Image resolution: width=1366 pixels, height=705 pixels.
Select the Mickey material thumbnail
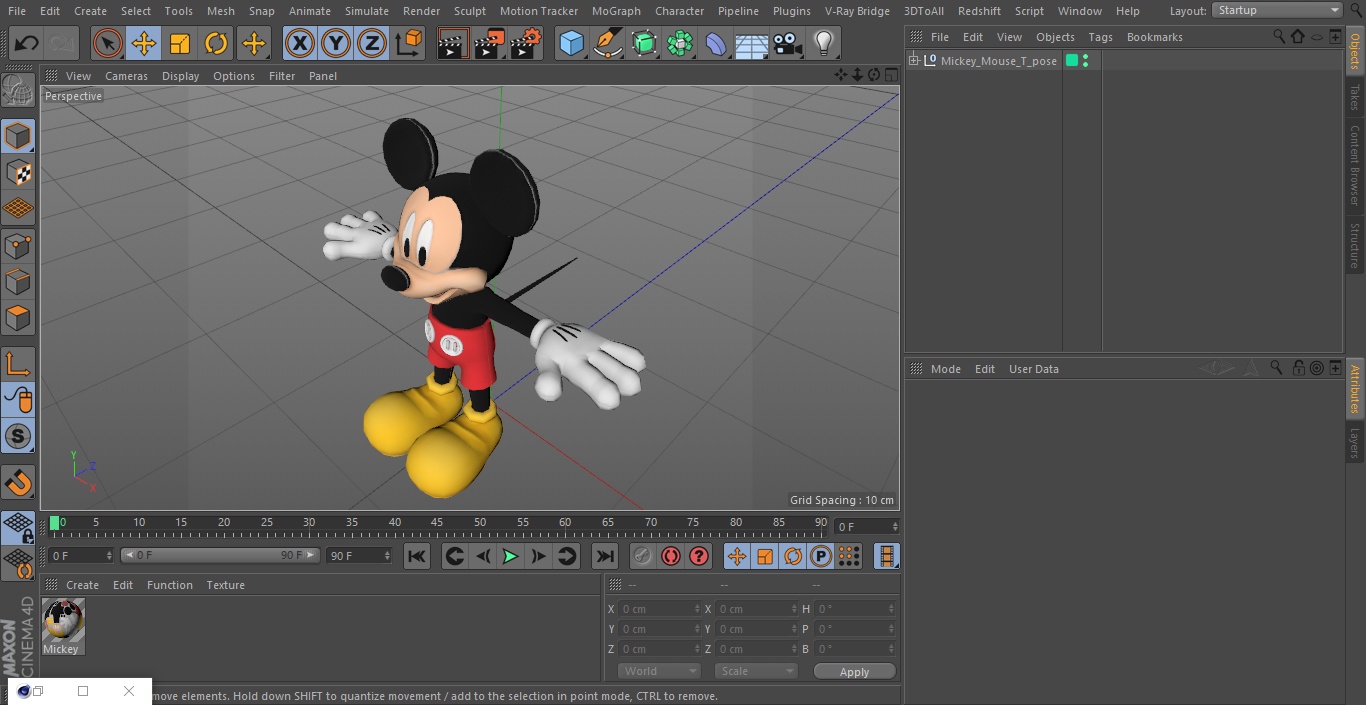[x=63, y=621]
